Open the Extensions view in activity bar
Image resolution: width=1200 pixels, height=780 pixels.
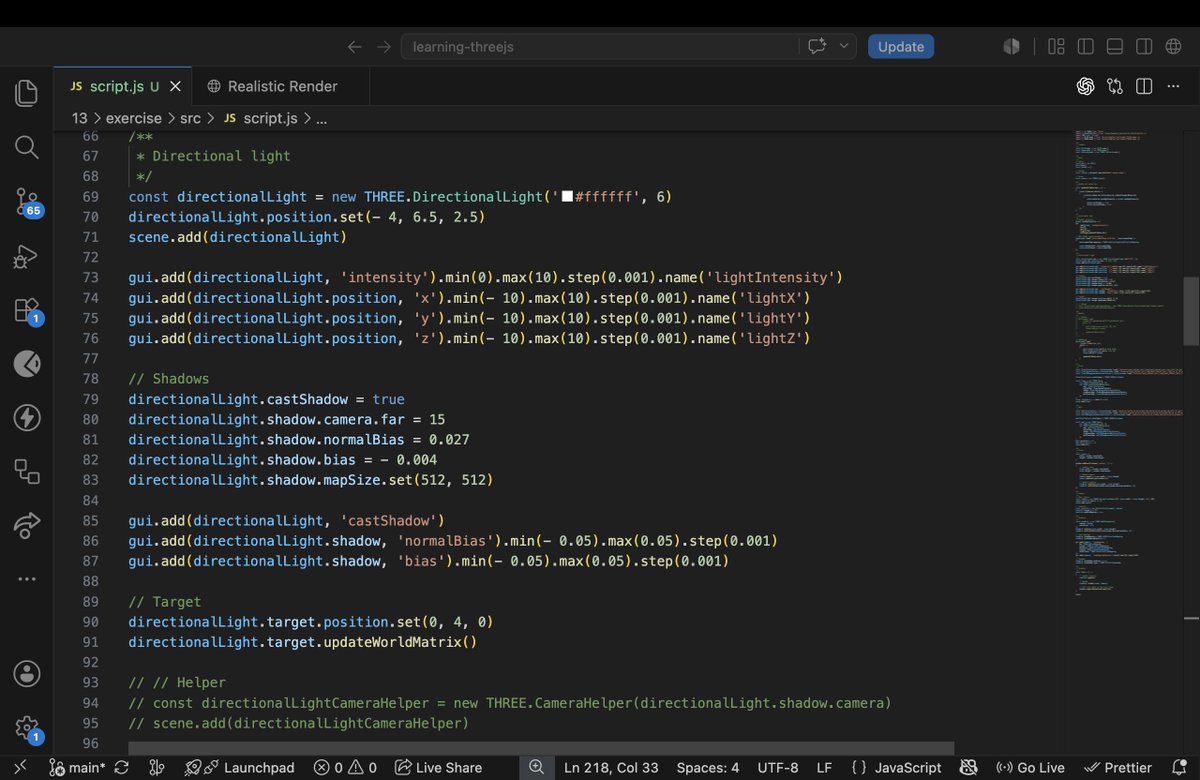point(27,311)
